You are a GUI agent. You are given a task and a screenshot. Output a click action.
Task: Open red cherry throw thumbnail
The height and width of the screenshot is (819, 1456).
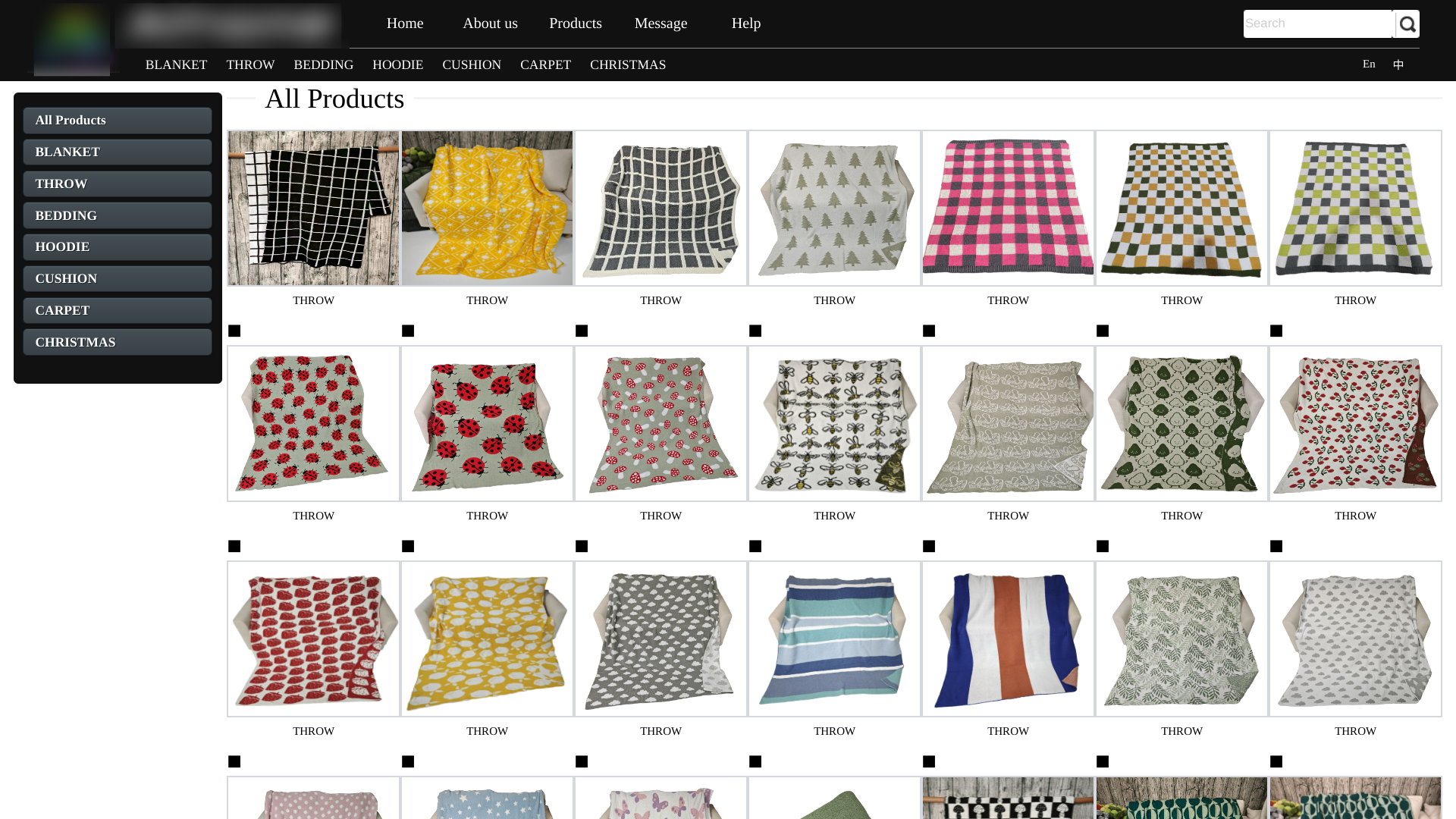tap(1355, 424)
